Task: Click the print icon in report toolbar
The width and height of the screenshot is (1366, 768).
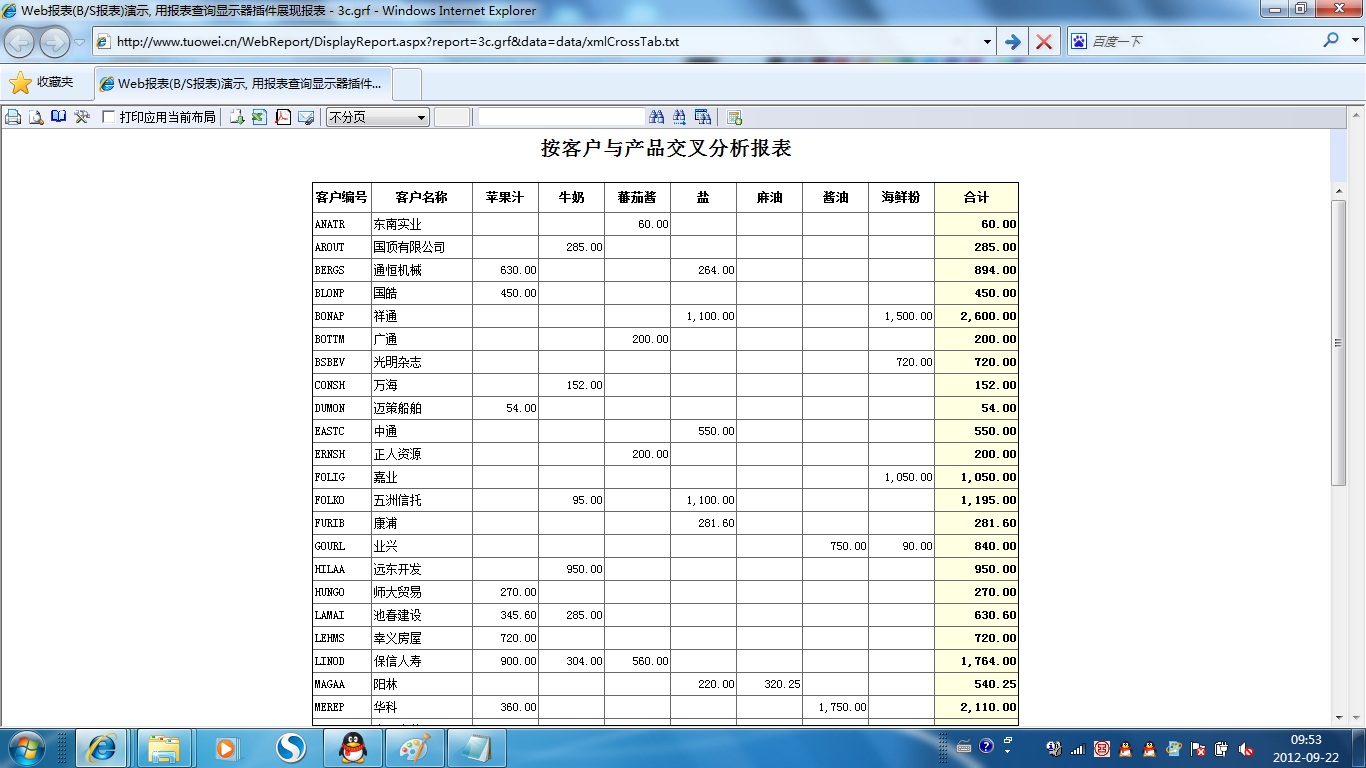Action: (x=13, y=117)
